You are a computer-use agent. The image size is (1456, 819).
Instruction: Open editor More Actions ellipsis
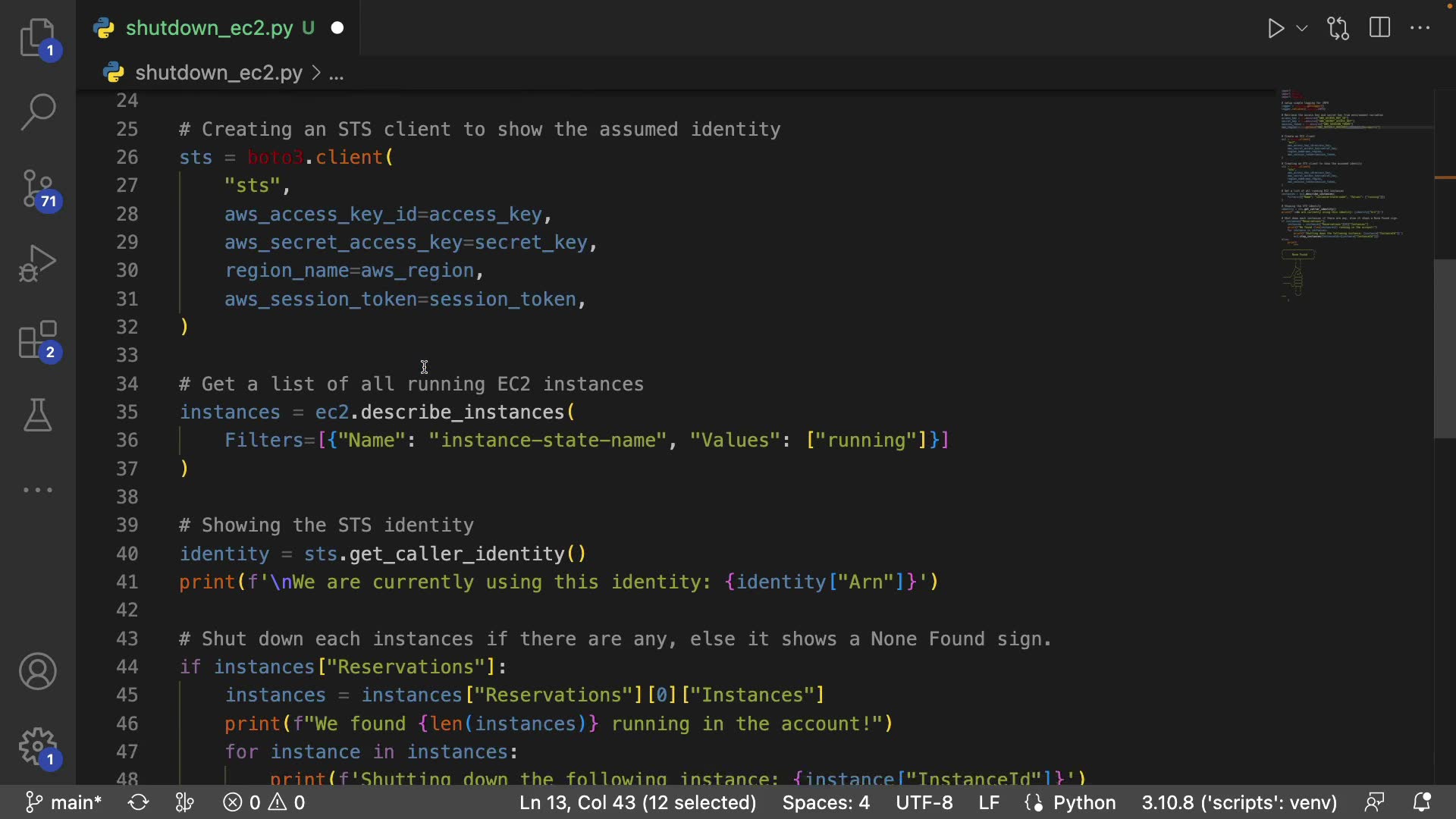pos(1420,29)
